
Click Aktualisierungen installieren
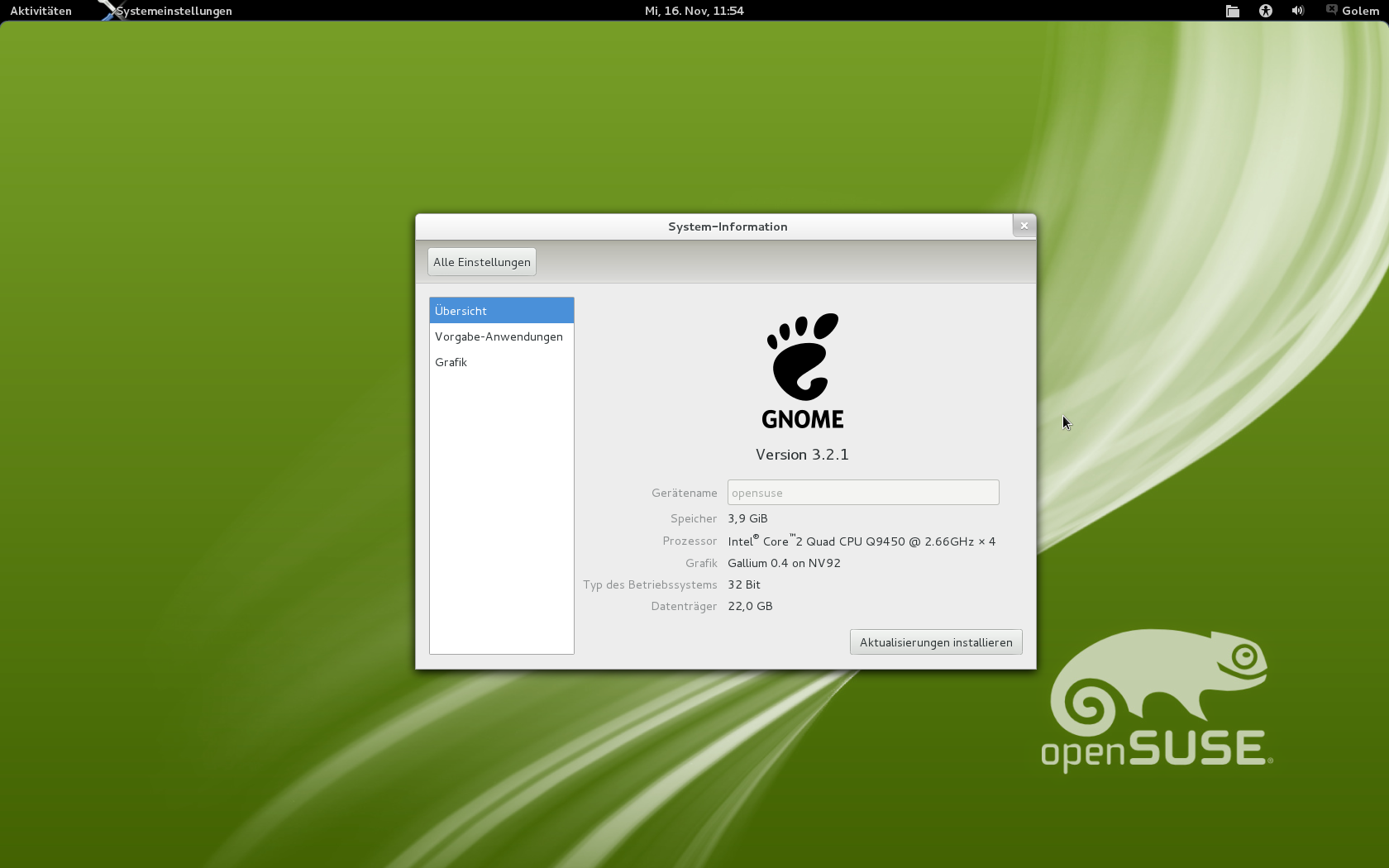click(935, 641)
